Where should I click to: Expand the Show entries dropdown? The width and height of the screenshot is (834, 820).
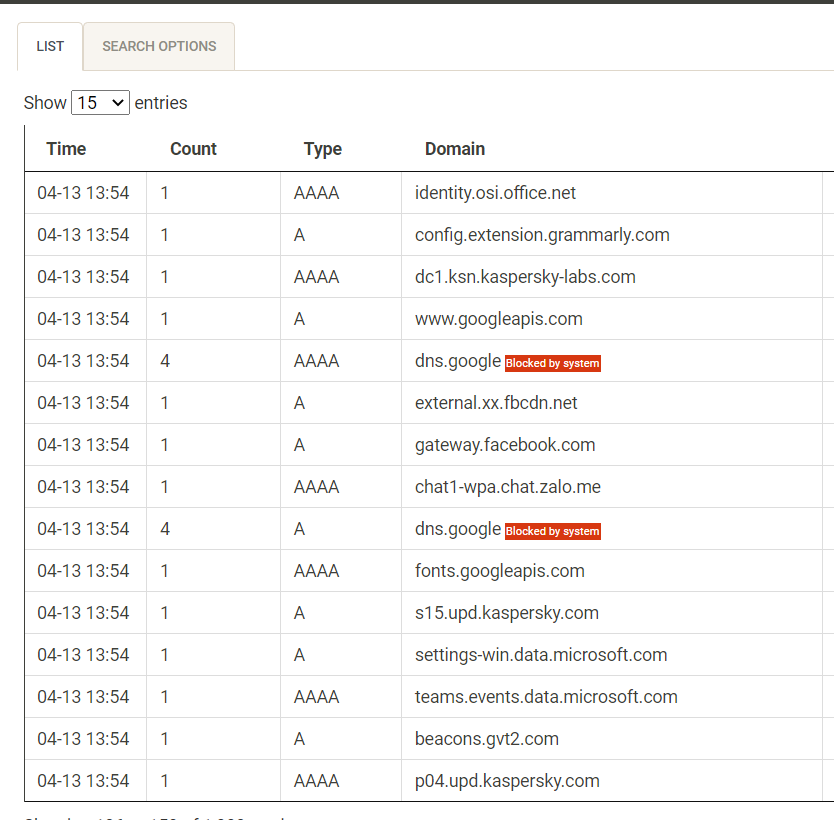100,103
